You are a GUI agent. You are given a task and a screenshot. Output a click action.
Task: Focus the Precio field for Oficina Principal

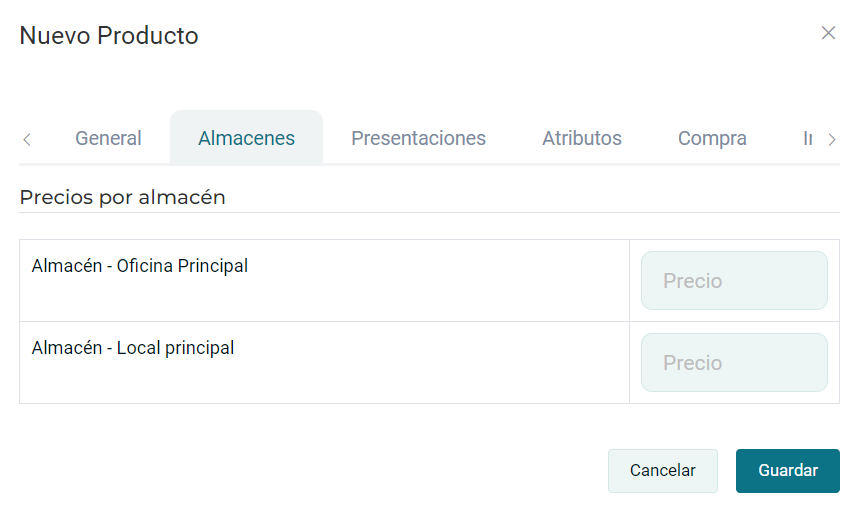(x=734, y=281)
